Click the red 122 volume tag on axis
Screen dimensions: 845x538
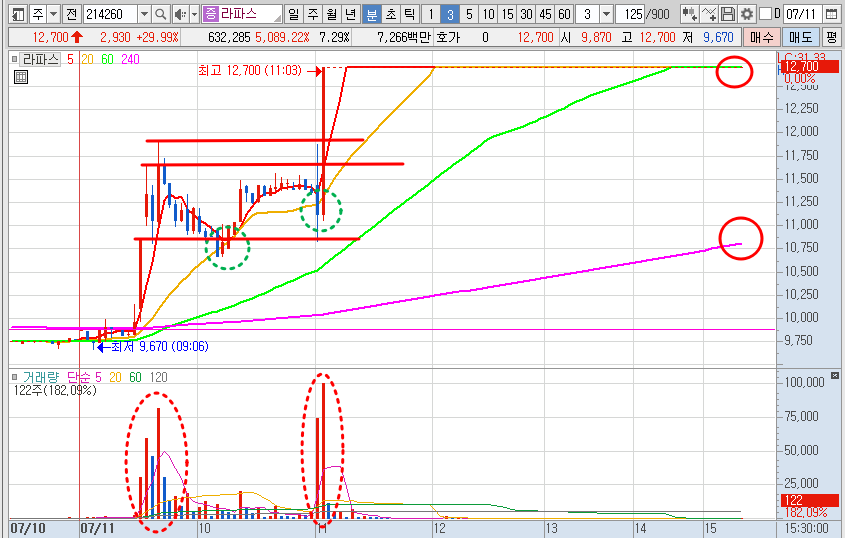(x=808, y=500)
